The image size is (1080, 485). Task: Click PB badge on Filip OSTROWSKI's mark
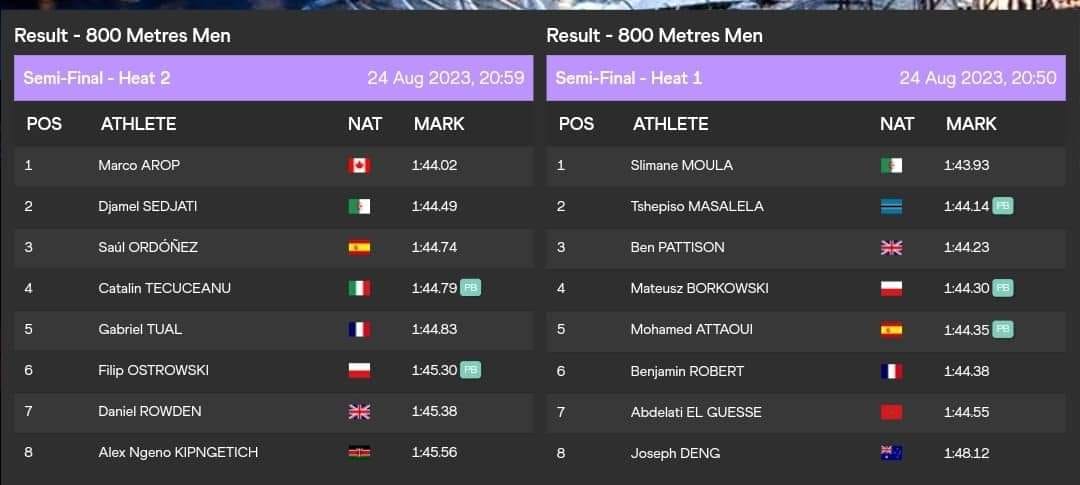pyautogui.click(x=471, y=370)
